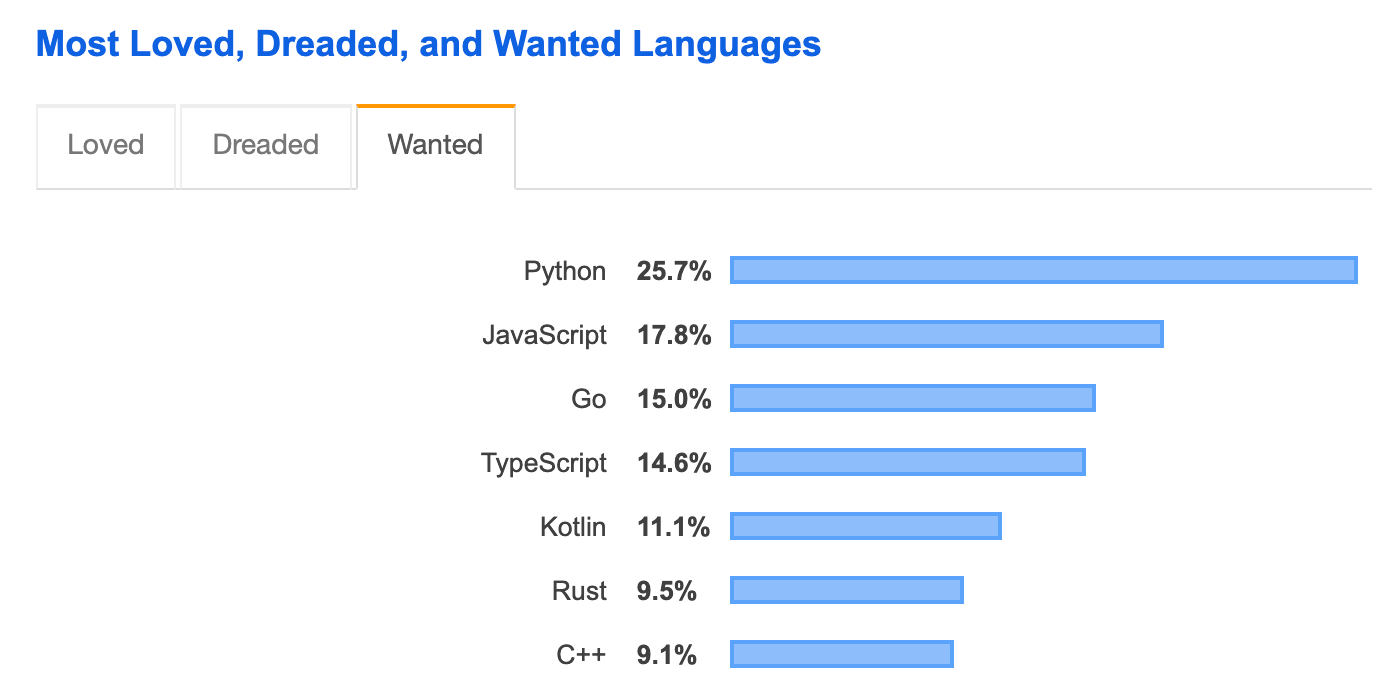The image size is (1396, 700).
Task: Select the TypeScript percentage bar
Action: [x=907, y=462]
